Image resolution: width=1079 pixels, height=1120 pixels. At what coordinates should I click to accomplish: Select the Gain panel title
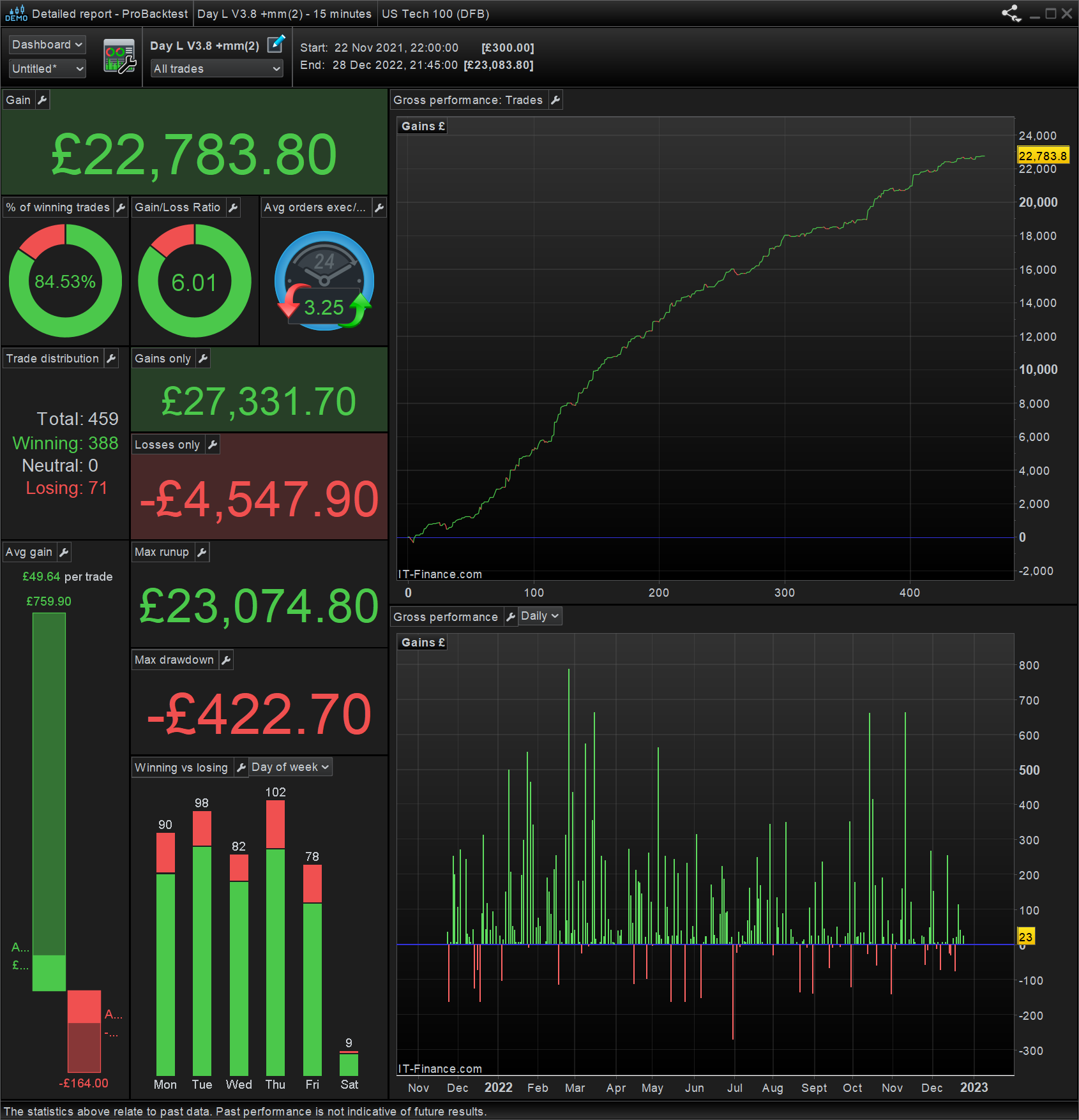(19, 100)
